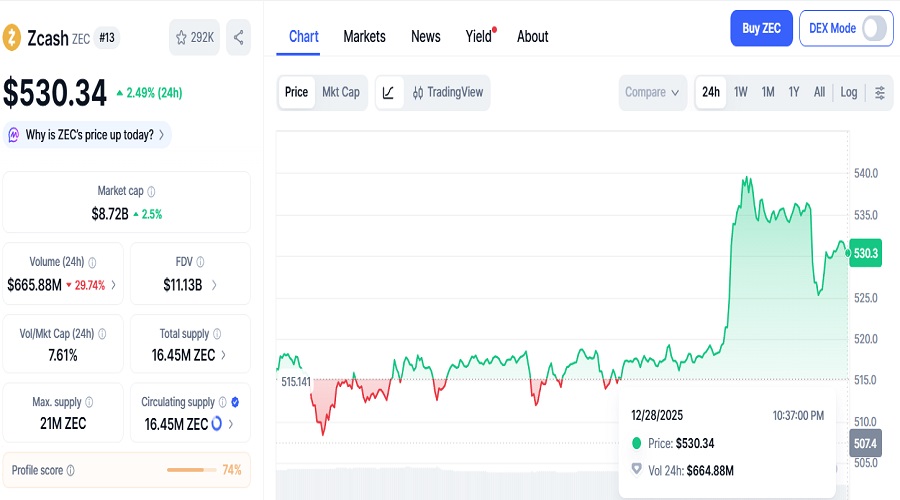Viewport: 900px width, 500px height.
Task: Expand Circulating supply details chevron
Action: (231, 424)
